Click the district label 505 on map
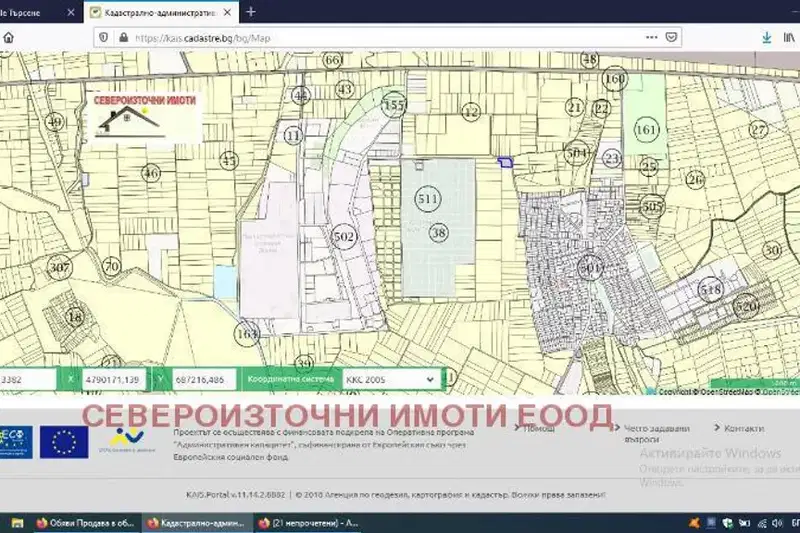Screen dimensions: 800x533 click(652, 207)
